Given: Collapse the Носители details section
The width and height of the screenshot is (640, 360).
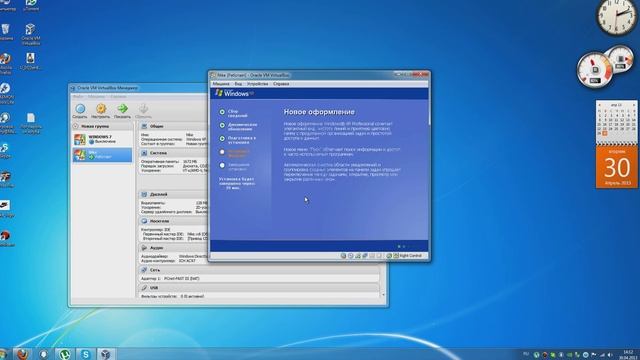Looking at the screenshot, I should point(144,221).
